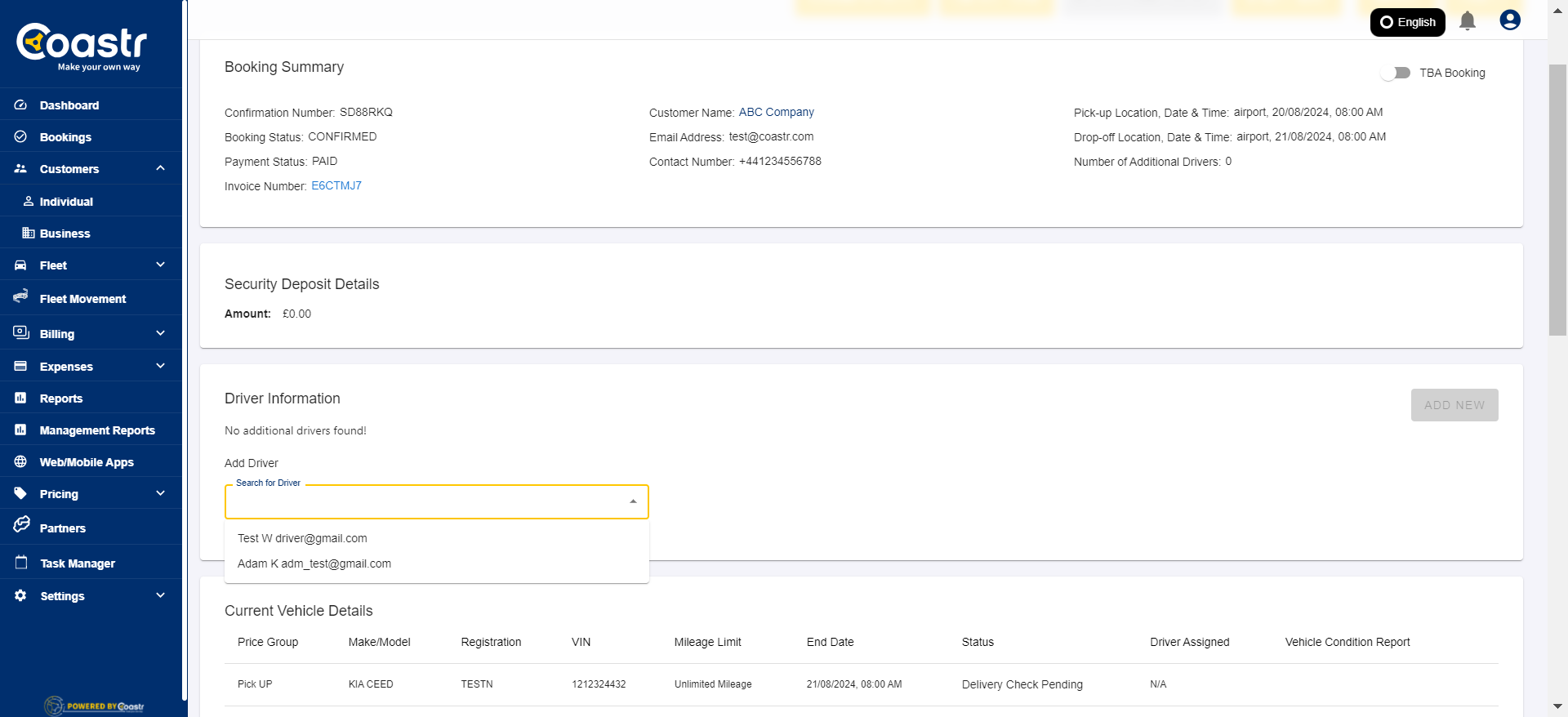This screenshot has width=1568, height=717.
Task: Select driver Test W driver@gmail.com
Action: [x=437, y=538]
